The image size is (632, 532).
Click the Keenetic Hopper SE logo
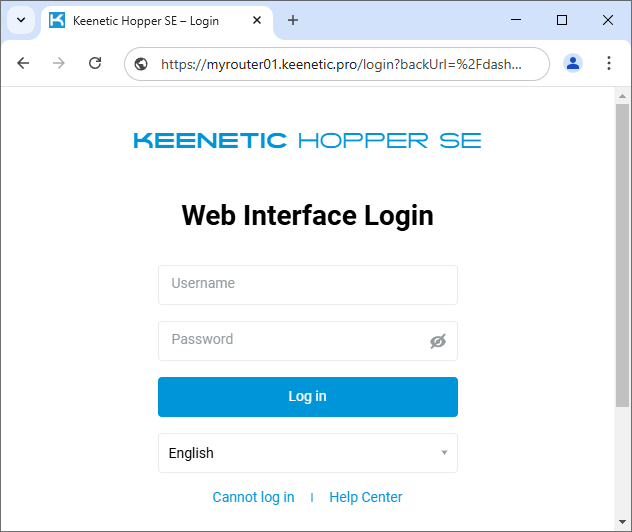tap(307, 141)
